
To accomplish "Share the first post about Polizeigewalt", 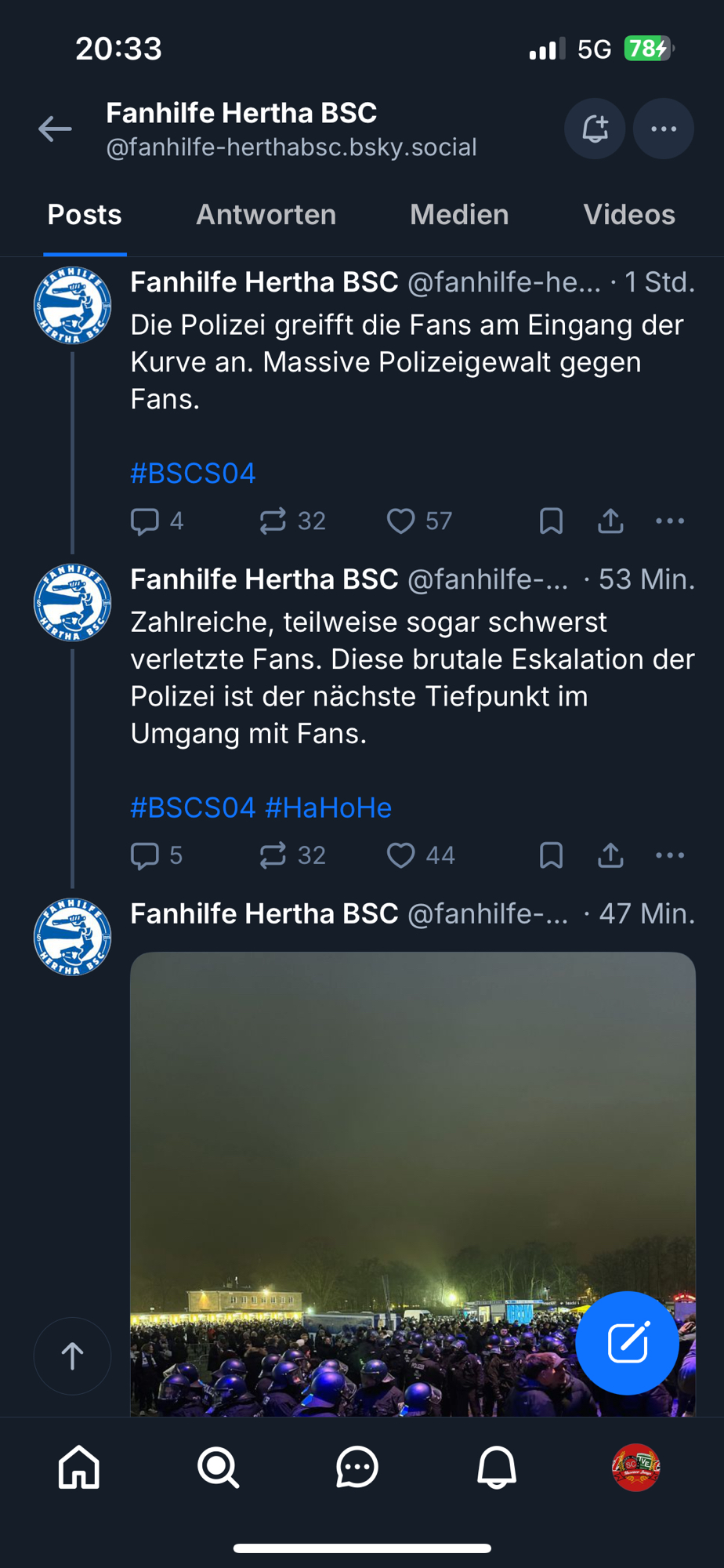I will (x=610, y=521).
